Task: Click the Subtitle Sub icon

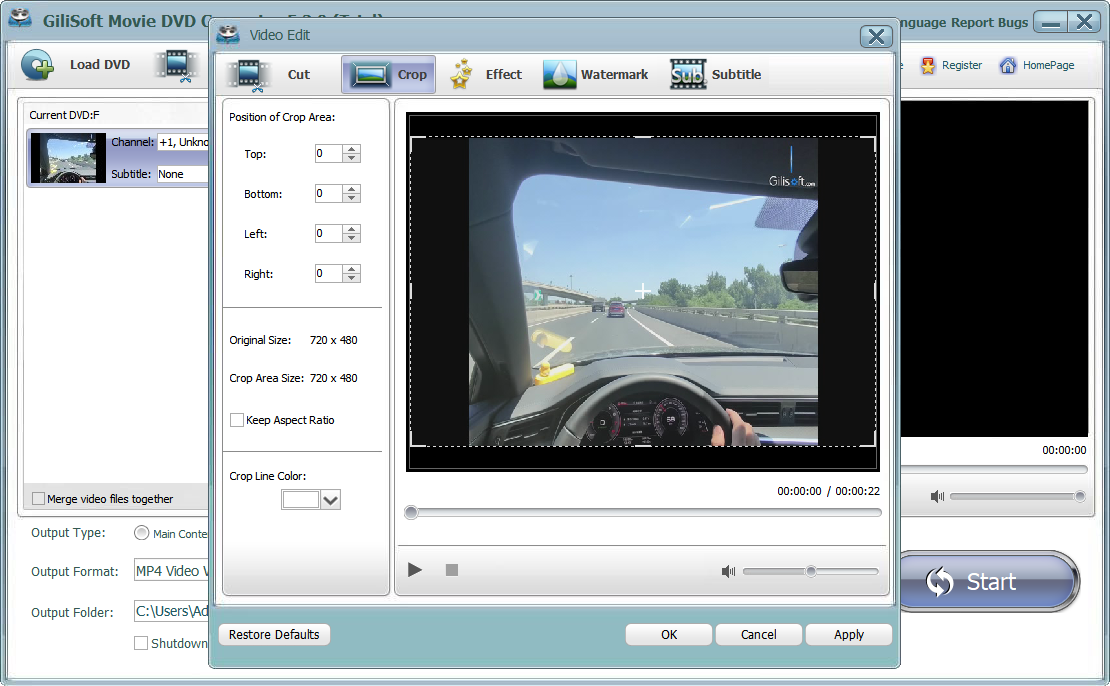Action: (x=687, y=74)
